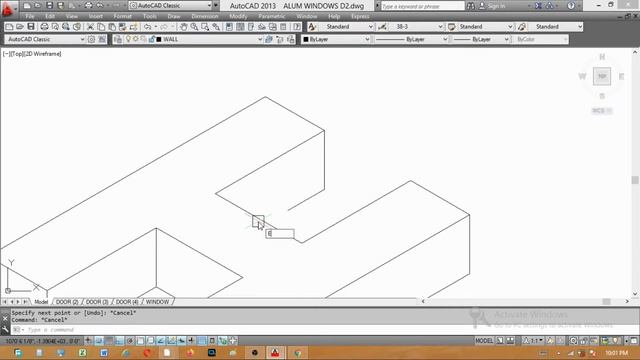Open the 38-3 dimension style dropdown
Viewport: 640px width, 360px height.
[440, 27]
